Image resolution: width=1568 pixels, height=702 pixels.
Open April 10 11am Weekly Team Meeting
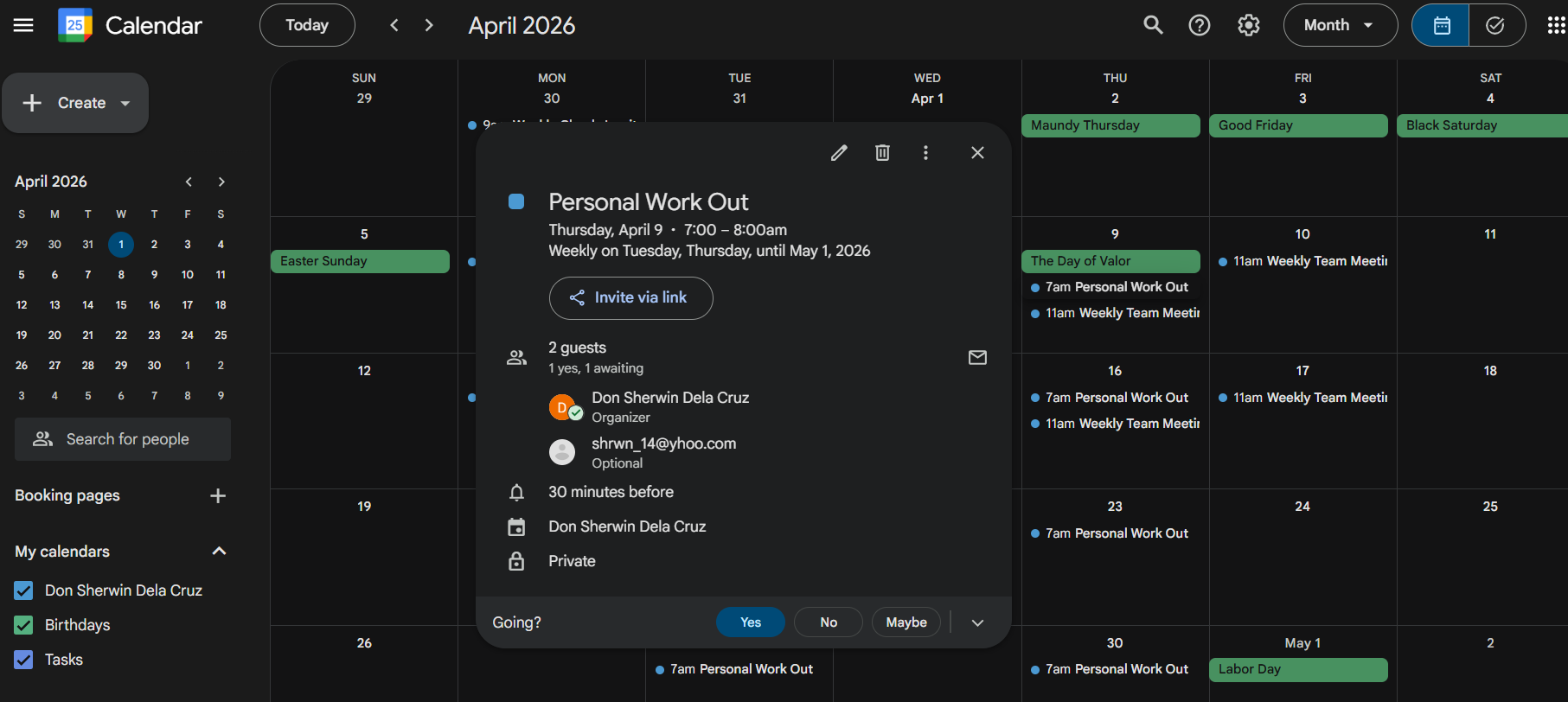pos(1298,261)
